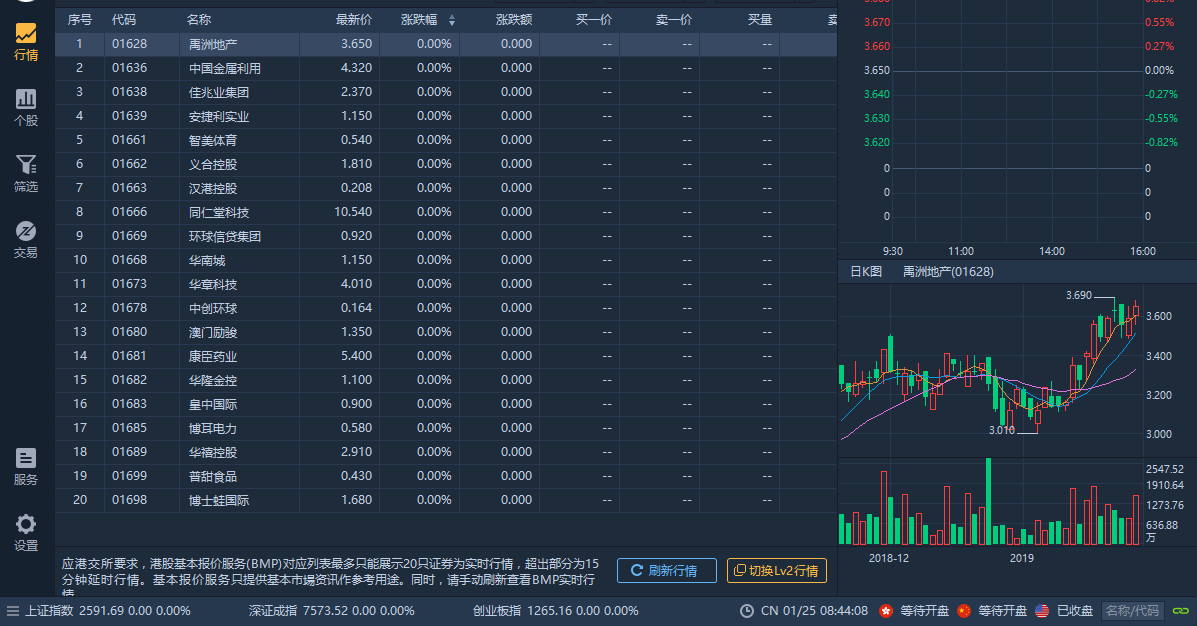Viewport: 1197px width, 626px height.
Task: Click the 已收盘 US market status text
Action: 1075,611
